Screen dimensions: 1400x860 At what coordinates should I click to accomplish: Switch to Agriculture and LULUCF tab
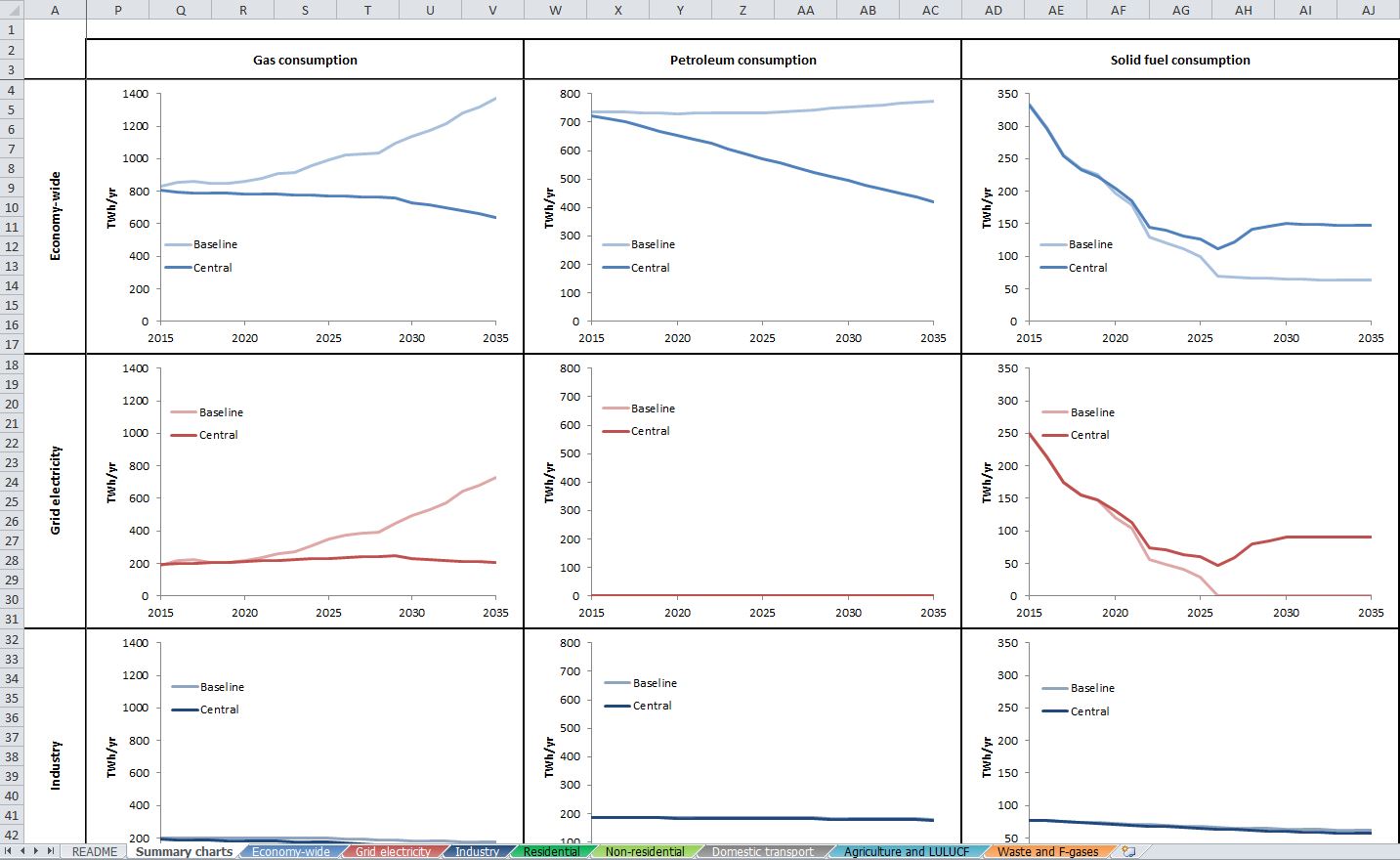[907, 851]
